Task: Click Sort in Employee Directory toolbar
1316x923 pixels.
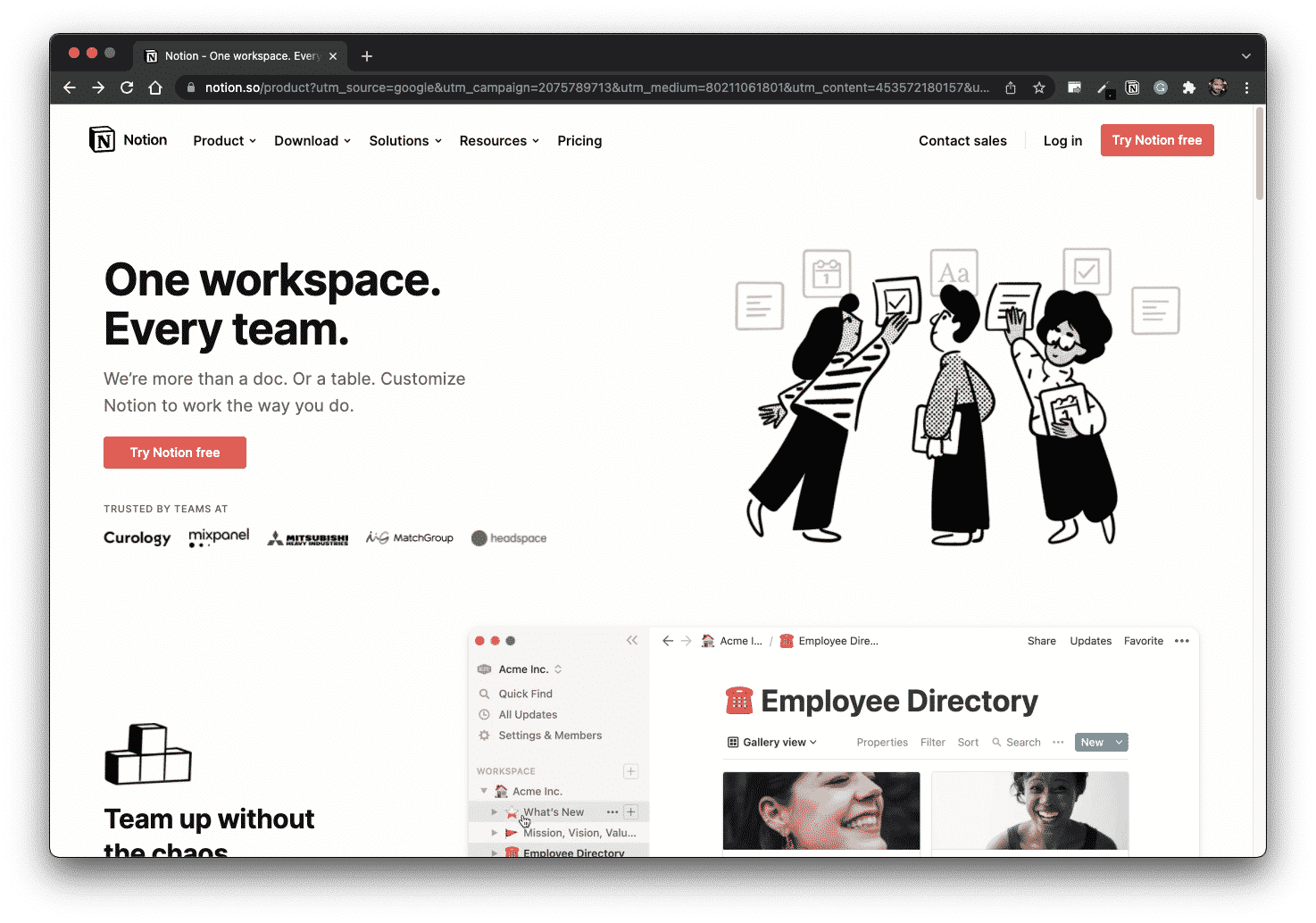Action: click(968, 742)
